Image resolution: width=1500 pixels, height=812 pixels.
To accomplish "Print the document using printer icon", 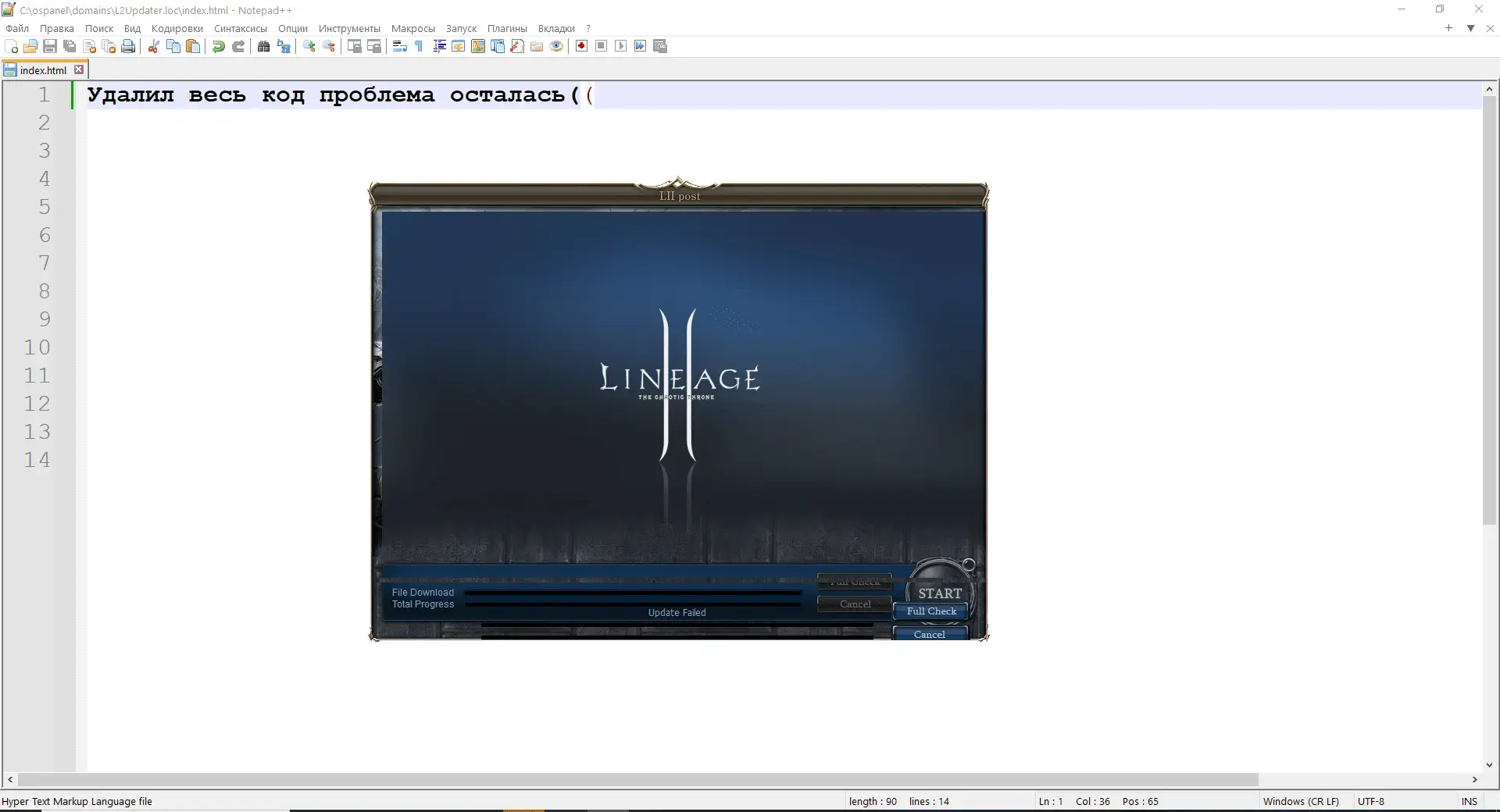I will click(128, 46).
